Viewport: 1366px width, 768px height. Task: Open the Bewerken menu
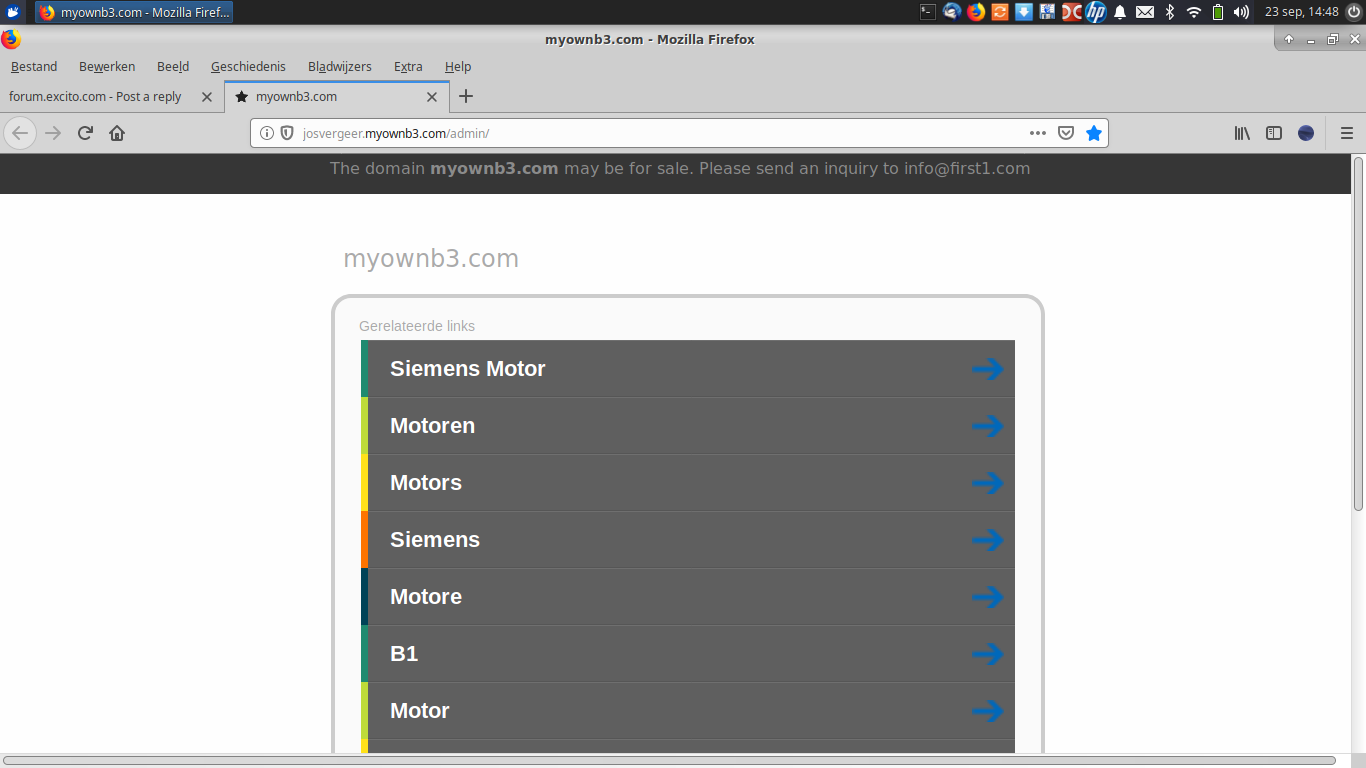click(107, 67)
